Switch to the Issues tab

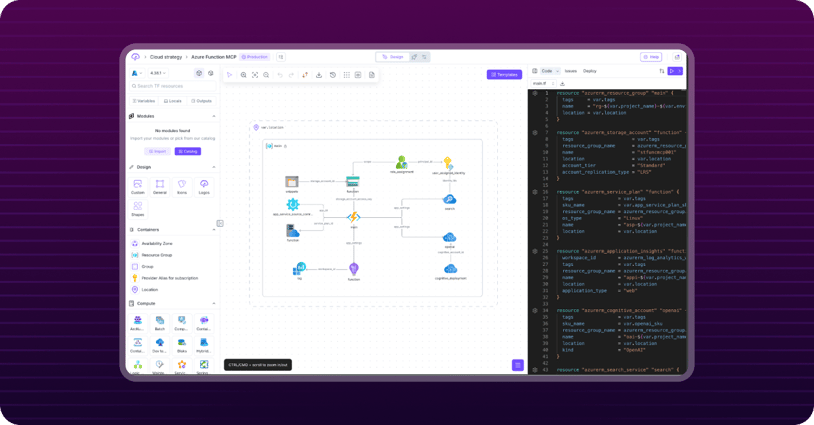tap(570, 71)
